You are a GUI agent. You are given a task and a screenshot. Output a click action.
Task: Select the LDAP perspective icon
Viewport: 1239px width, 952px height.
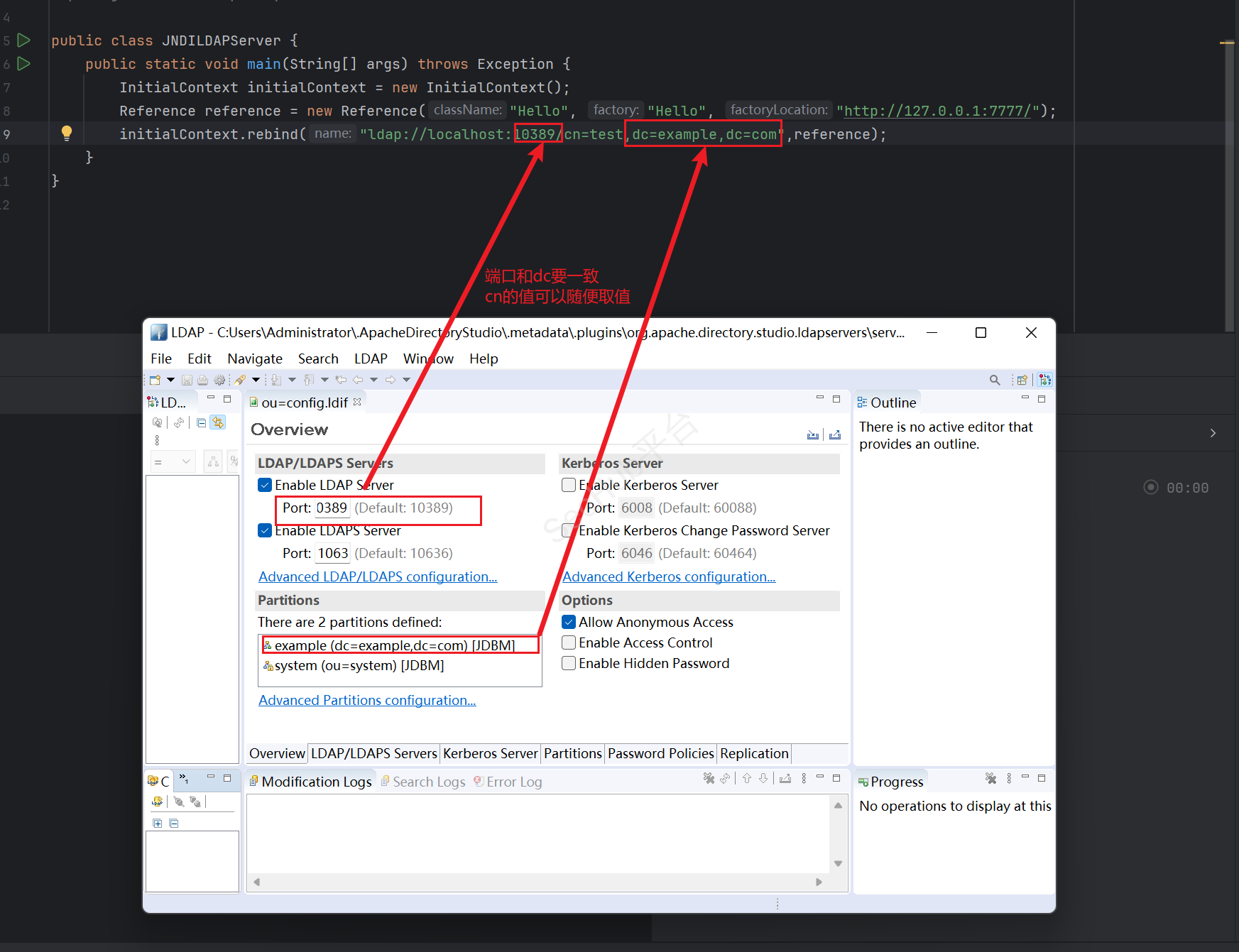point(1044,380)
